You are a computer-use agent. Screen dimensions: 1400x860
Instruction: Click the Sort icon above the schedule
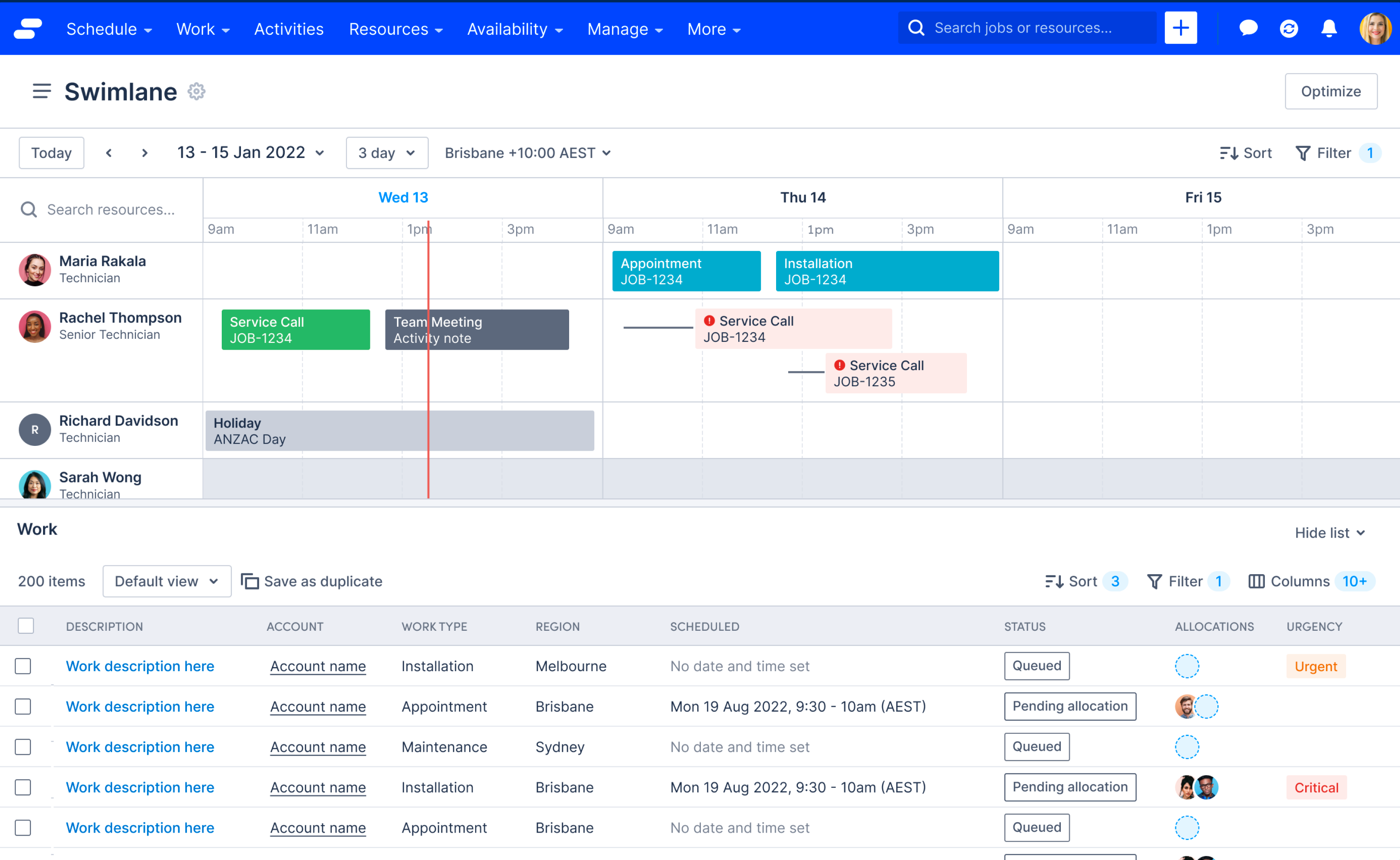click(x=1246, y=152)
